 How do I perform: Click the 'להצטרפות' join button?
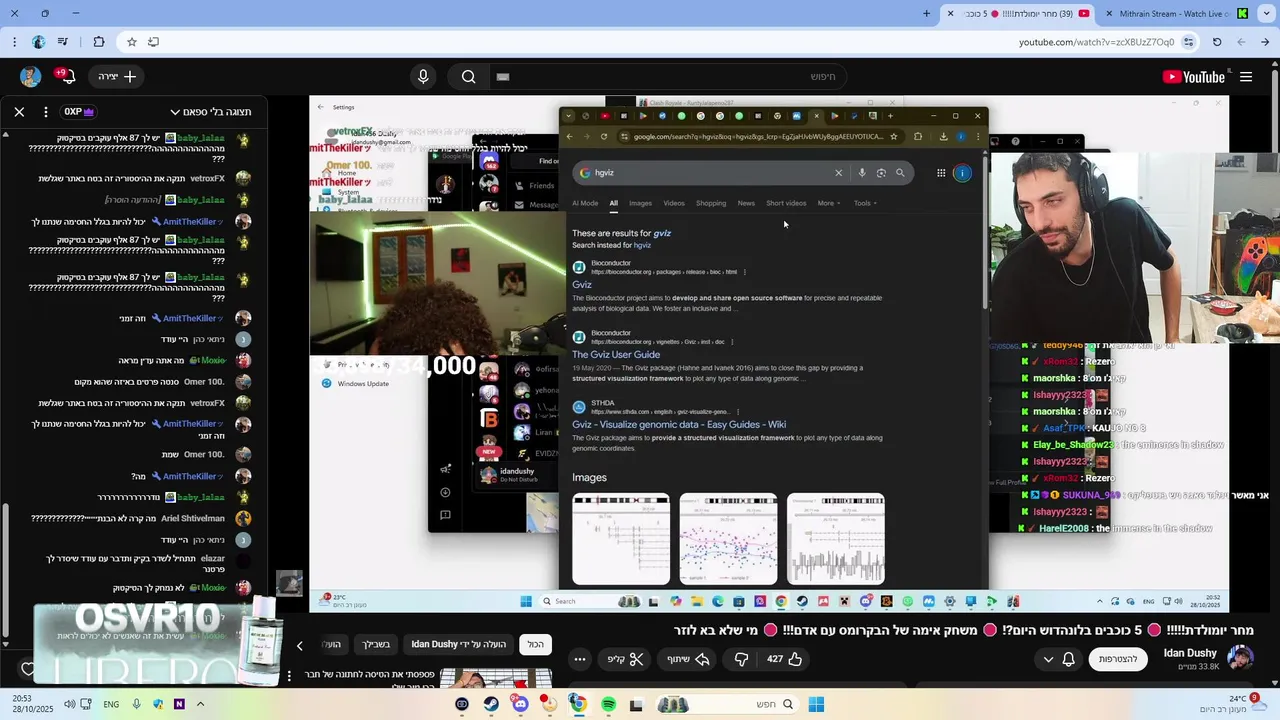pyautogui.click(x=1118, y=659)
